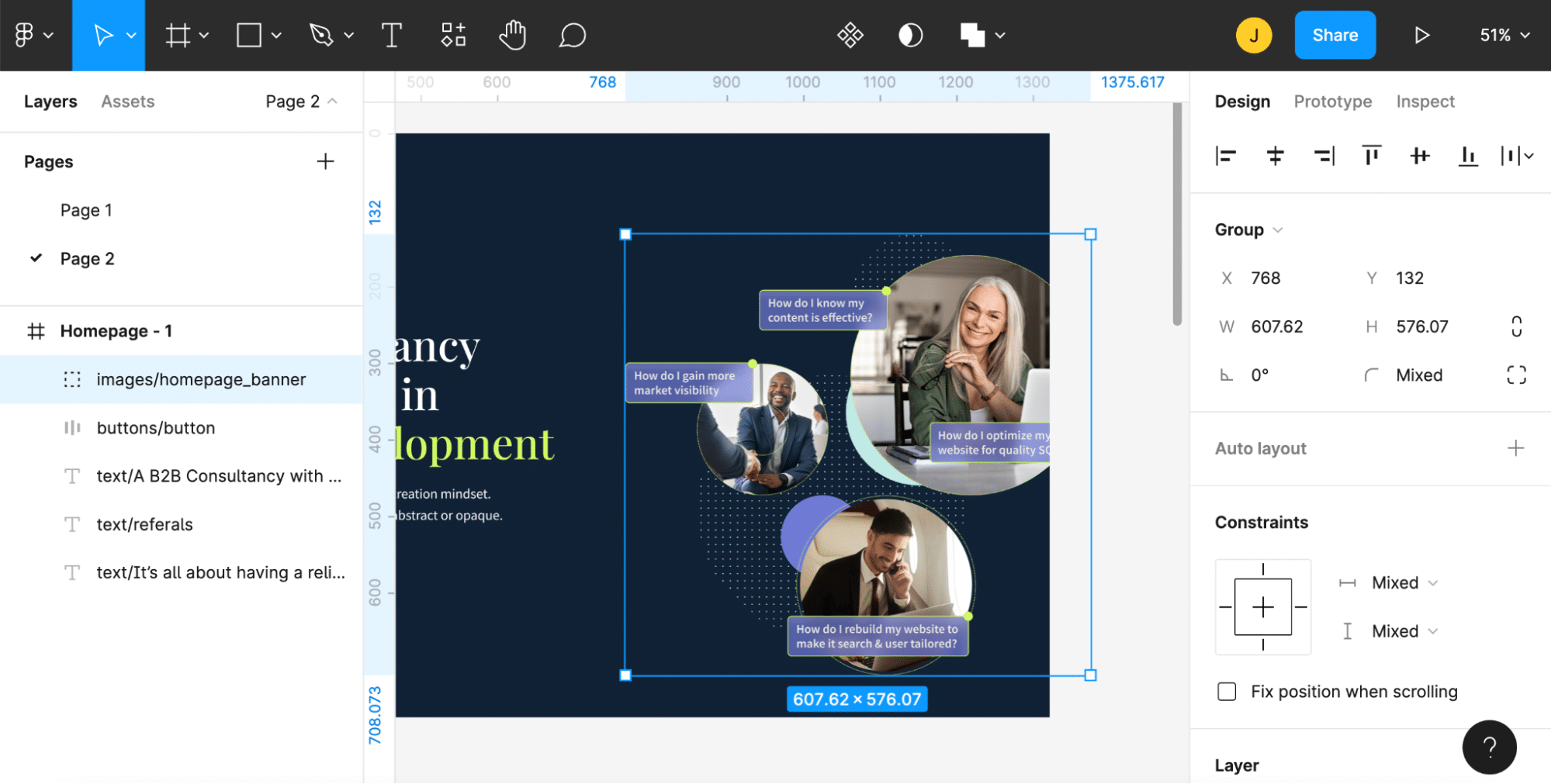1551x784 pixels.
Task: Click the Create component icon
Action: [850, 36]
